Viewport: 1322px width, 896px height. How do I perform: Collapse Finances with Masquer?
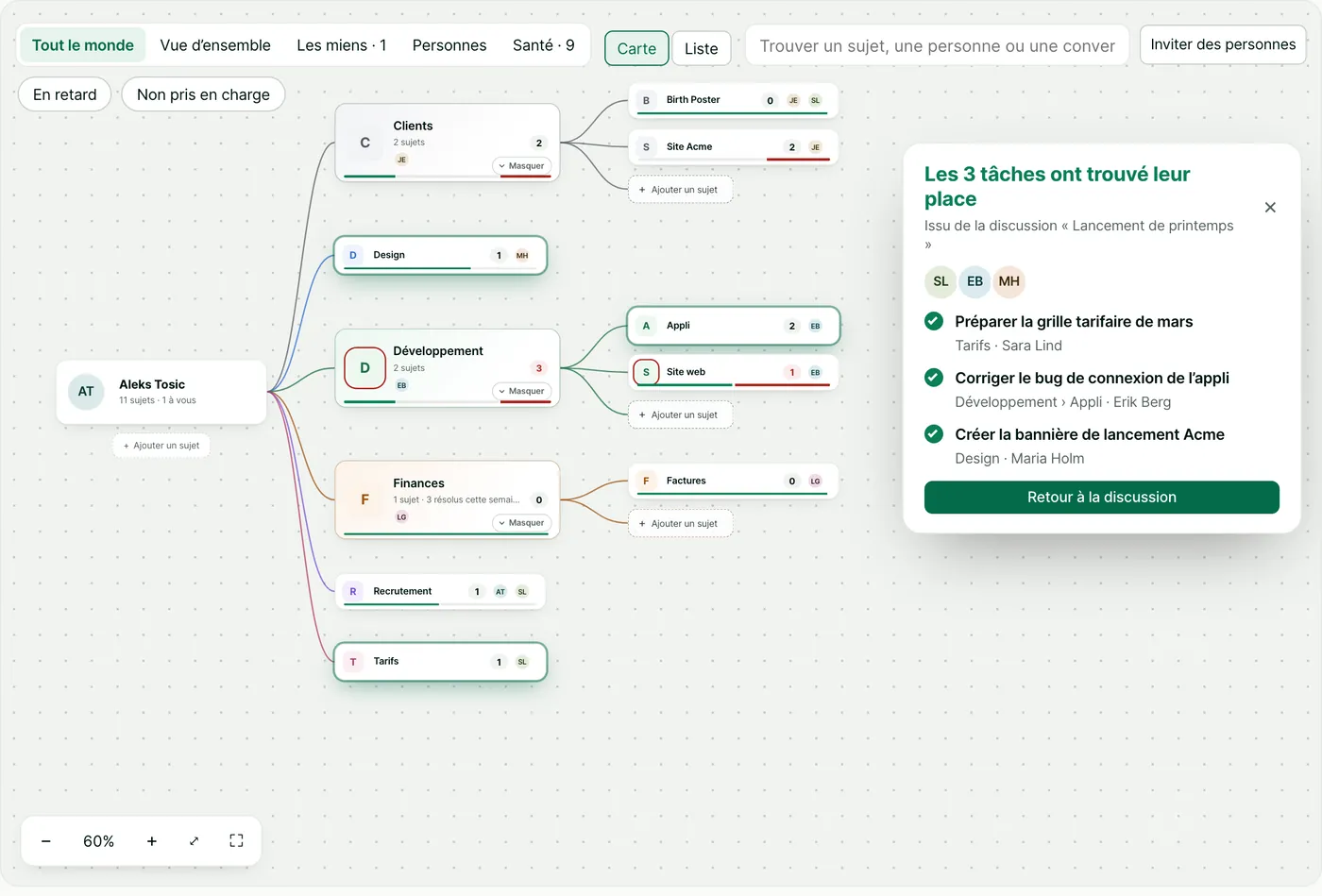click(521, 523)
